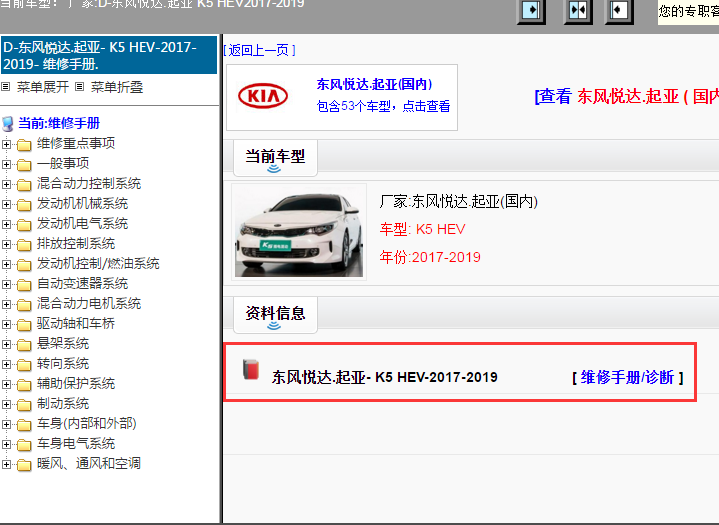Switch to the 资料信息 tab
The height and width of the screenshot is (525, 719).
coord(275,315)
